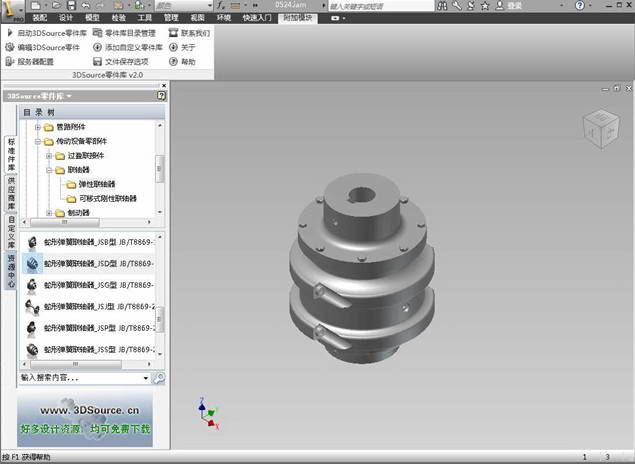This screenshot has width=635, height=464.
Task: Switch to the 装配 ribbon tab
Action: [39, 18]
